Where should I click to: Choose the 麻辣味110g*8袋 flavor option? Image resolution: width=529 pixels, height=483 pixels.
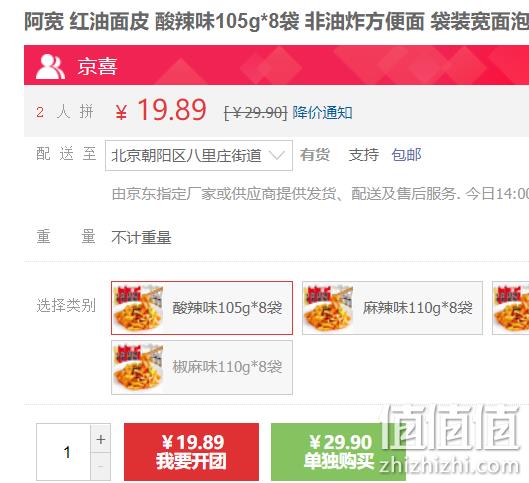point(392,308)
